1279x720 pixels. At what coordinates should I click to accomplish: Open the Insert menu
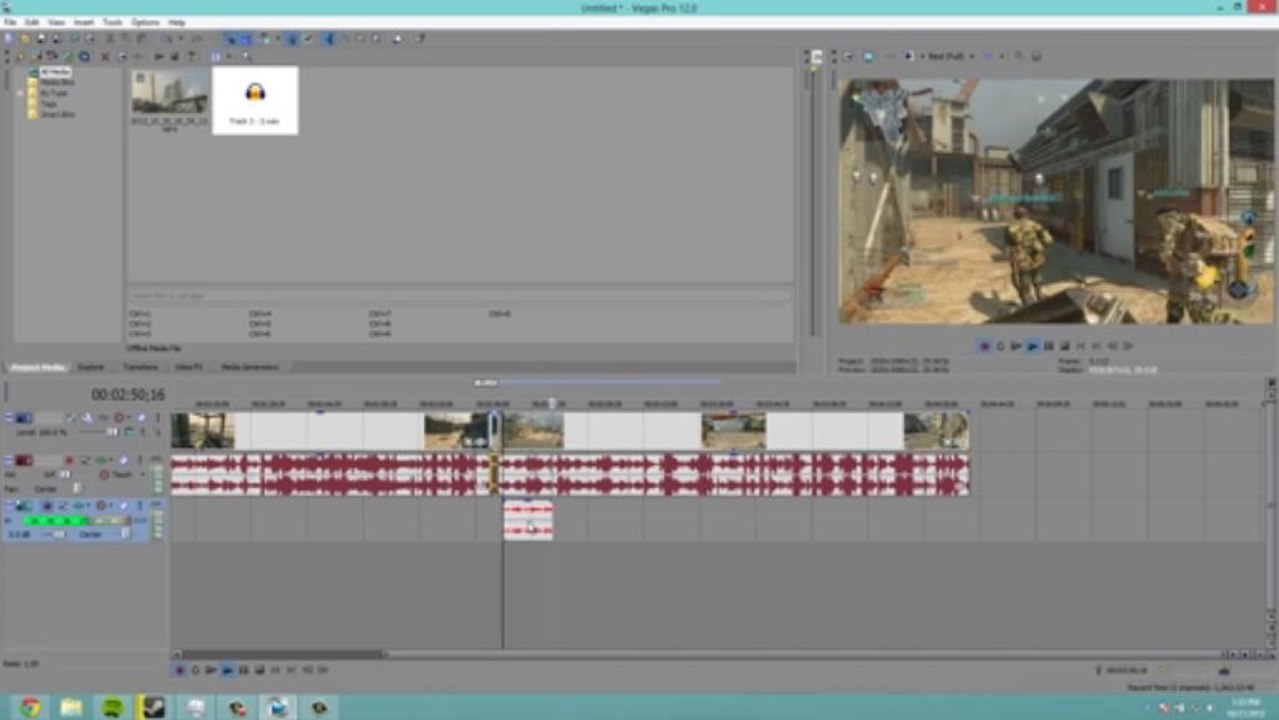pos(83,21)
